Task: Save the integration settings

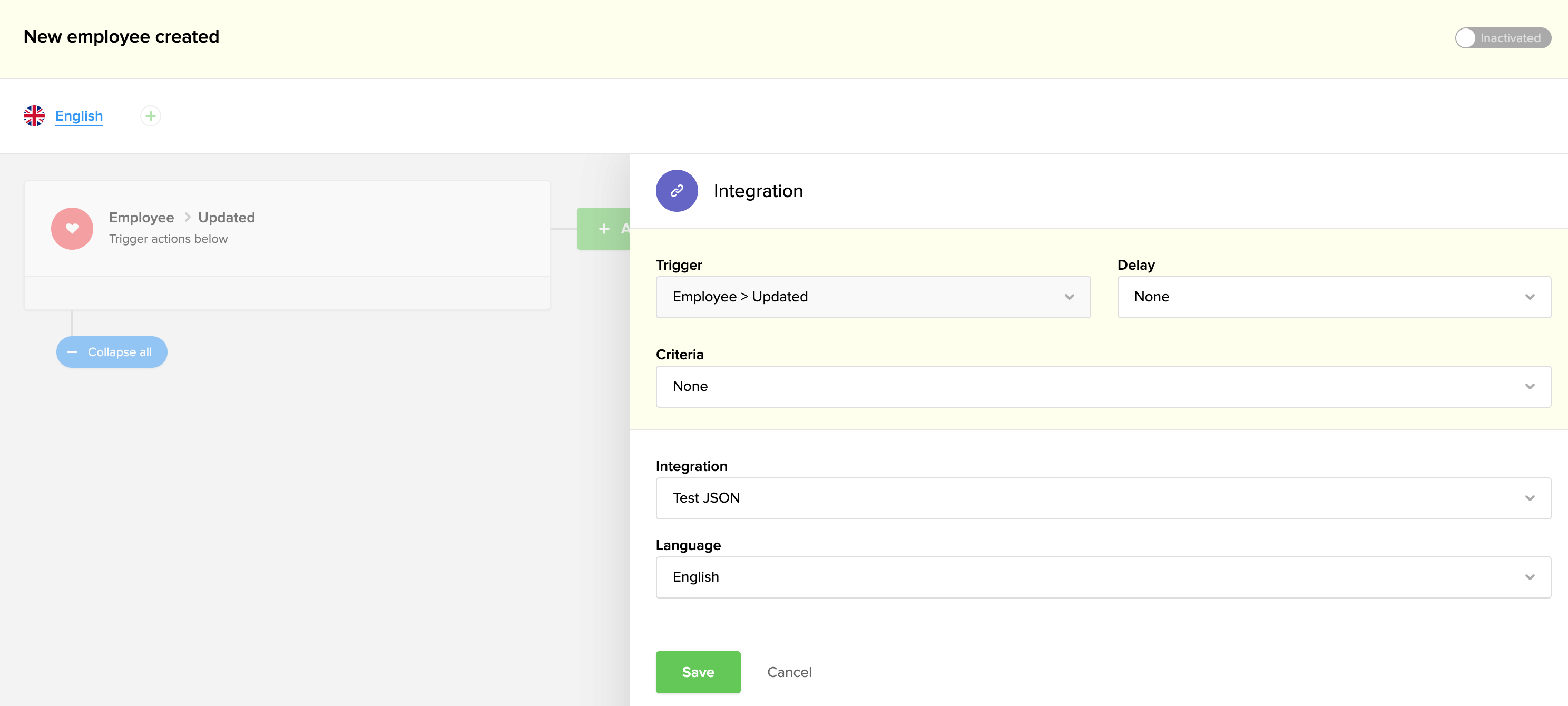Action: tap(698, 672)
